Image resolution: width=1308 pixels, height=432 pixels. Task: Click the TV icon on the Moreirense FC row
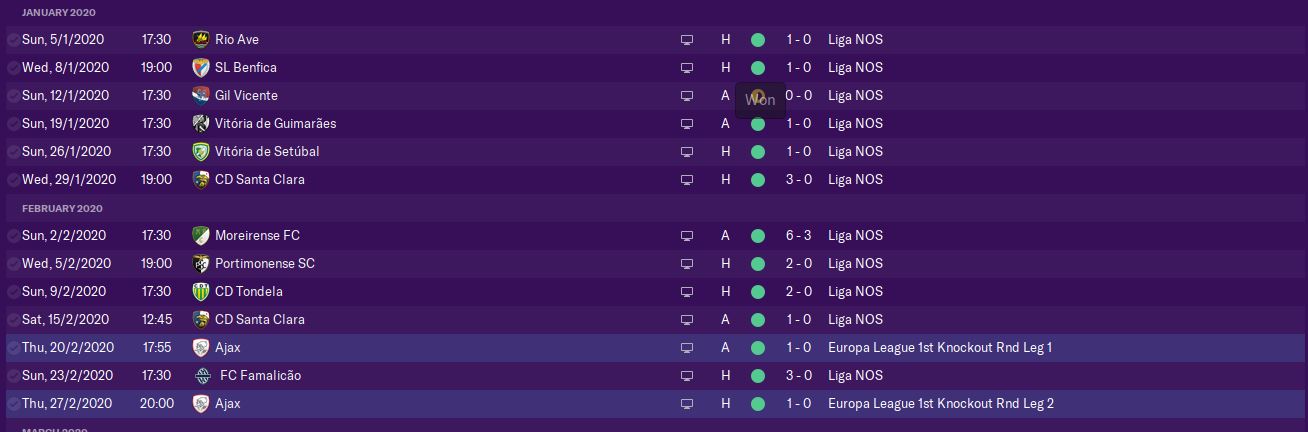[x=686, y=236]
